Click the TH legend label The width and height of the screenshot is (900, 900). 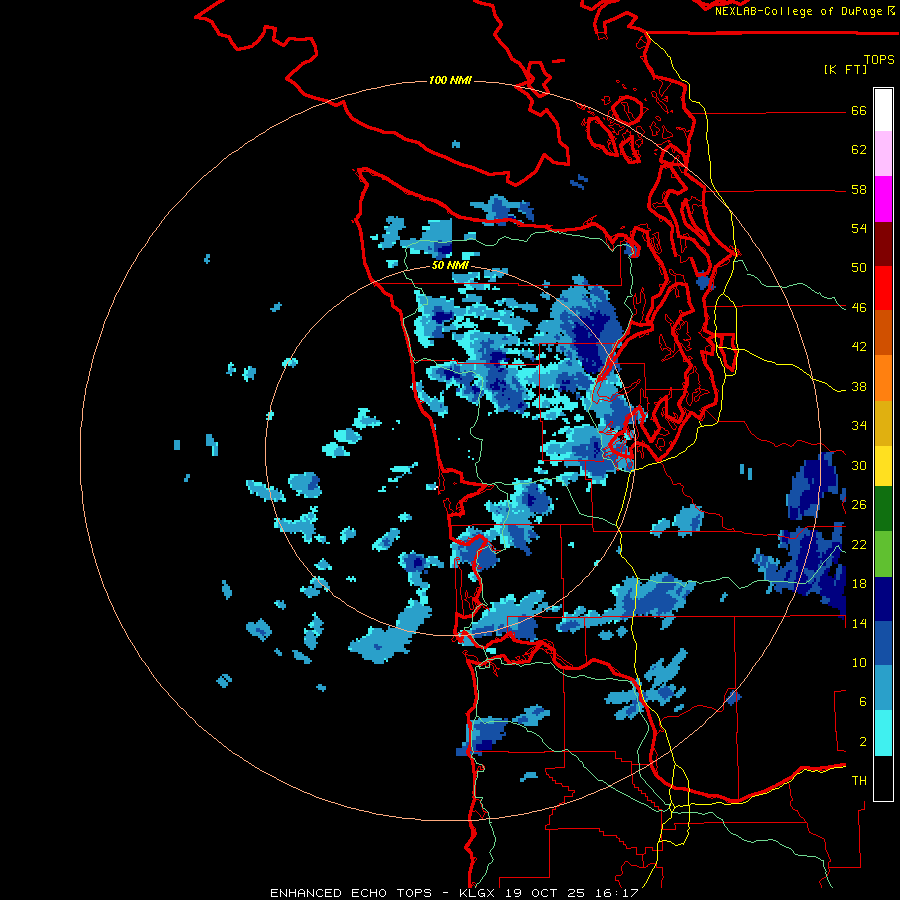point(859,781)
